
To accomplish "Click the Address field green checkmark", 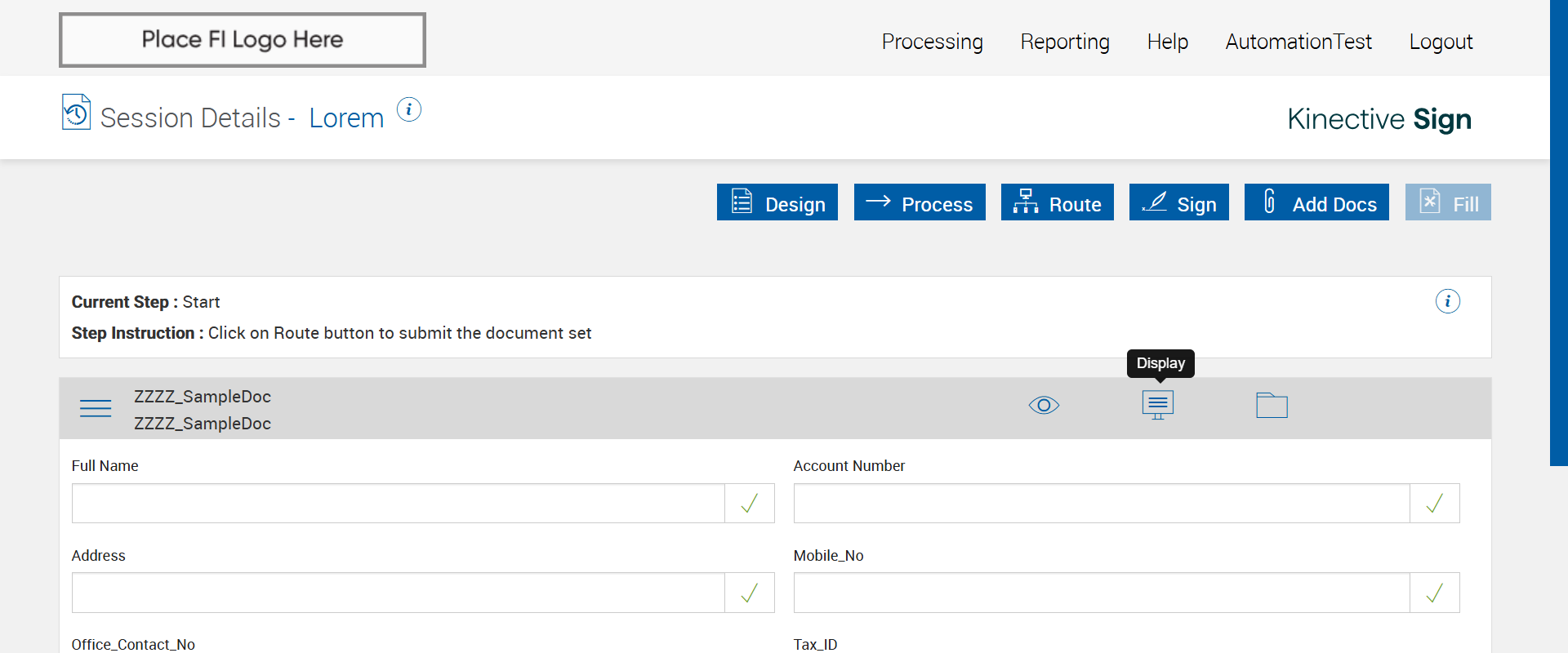I will pyautogui.click(x=749, y=593).
